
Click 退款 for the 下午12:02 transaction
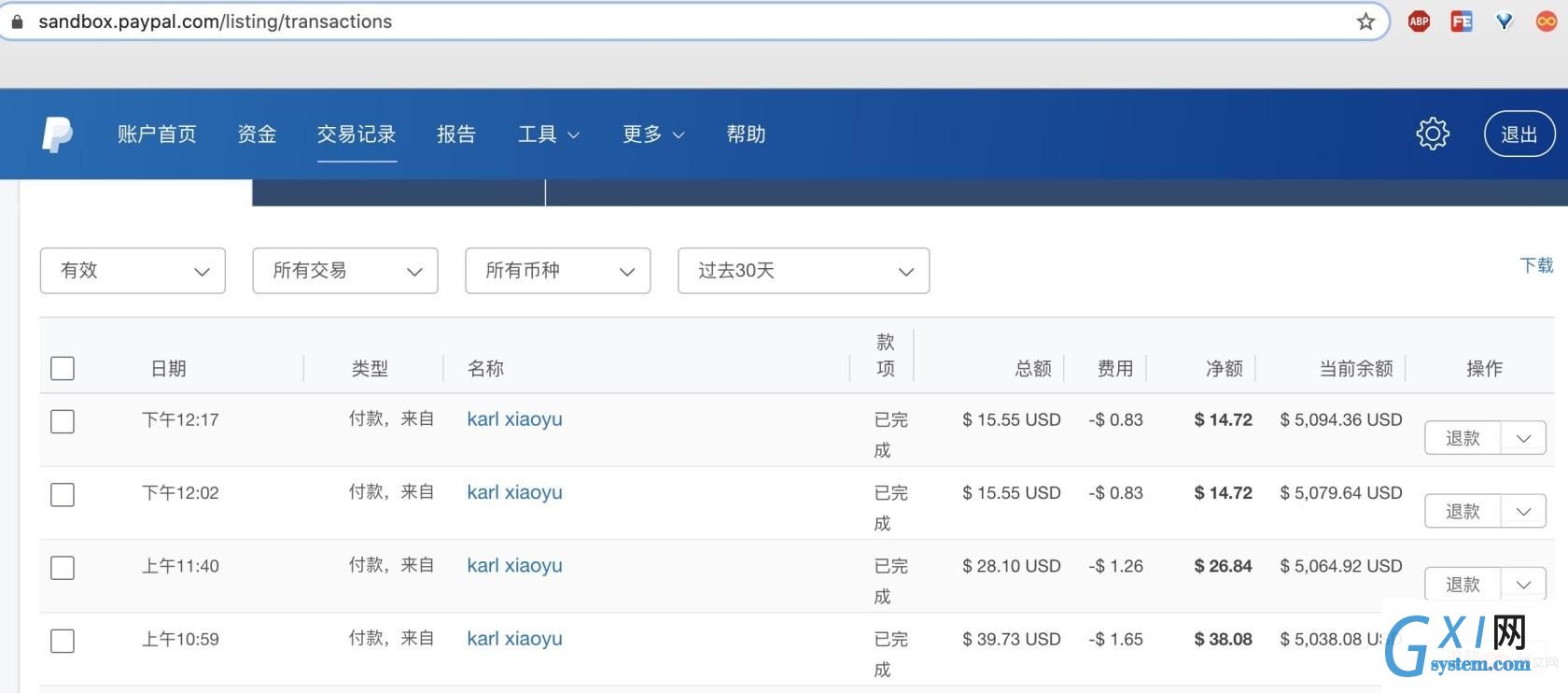coord(1463,511)
